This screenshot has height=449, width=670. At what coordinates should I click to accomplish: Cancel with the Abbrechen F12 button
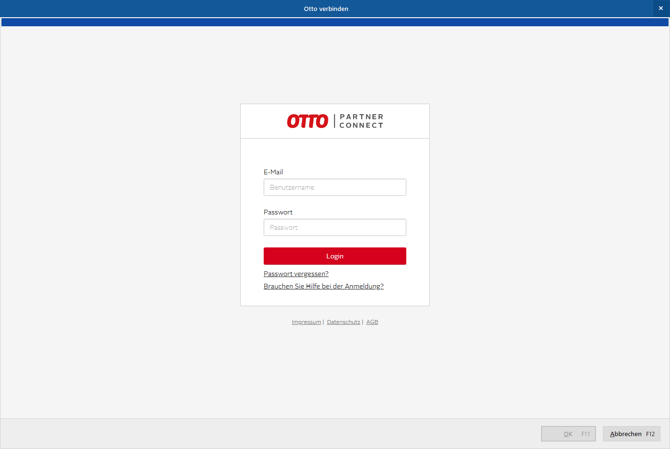tap(631, 434)
